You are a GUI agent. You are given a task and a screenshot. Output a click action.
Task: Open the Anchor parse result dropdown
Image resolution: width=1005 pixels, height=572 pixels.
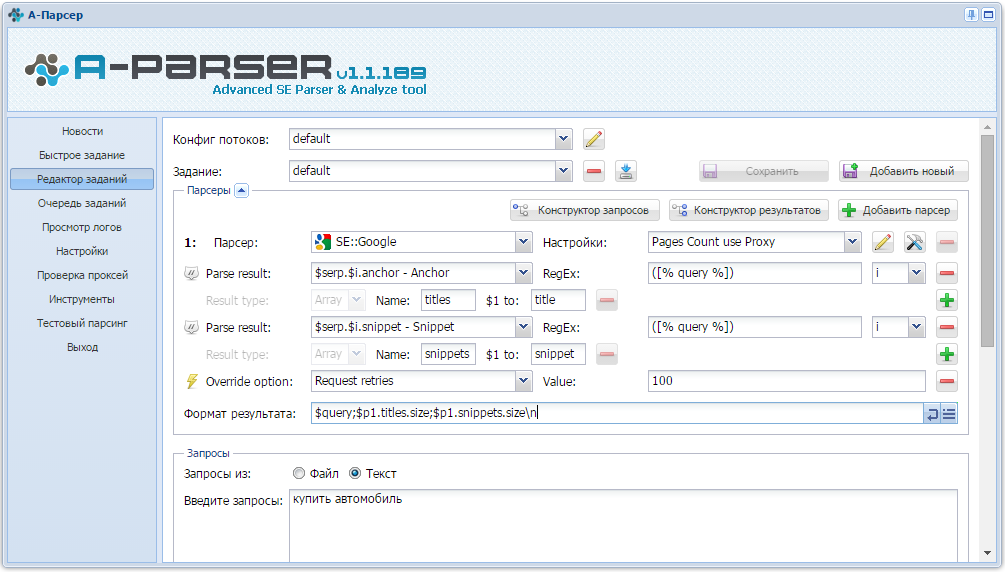[x=524, y=273]
